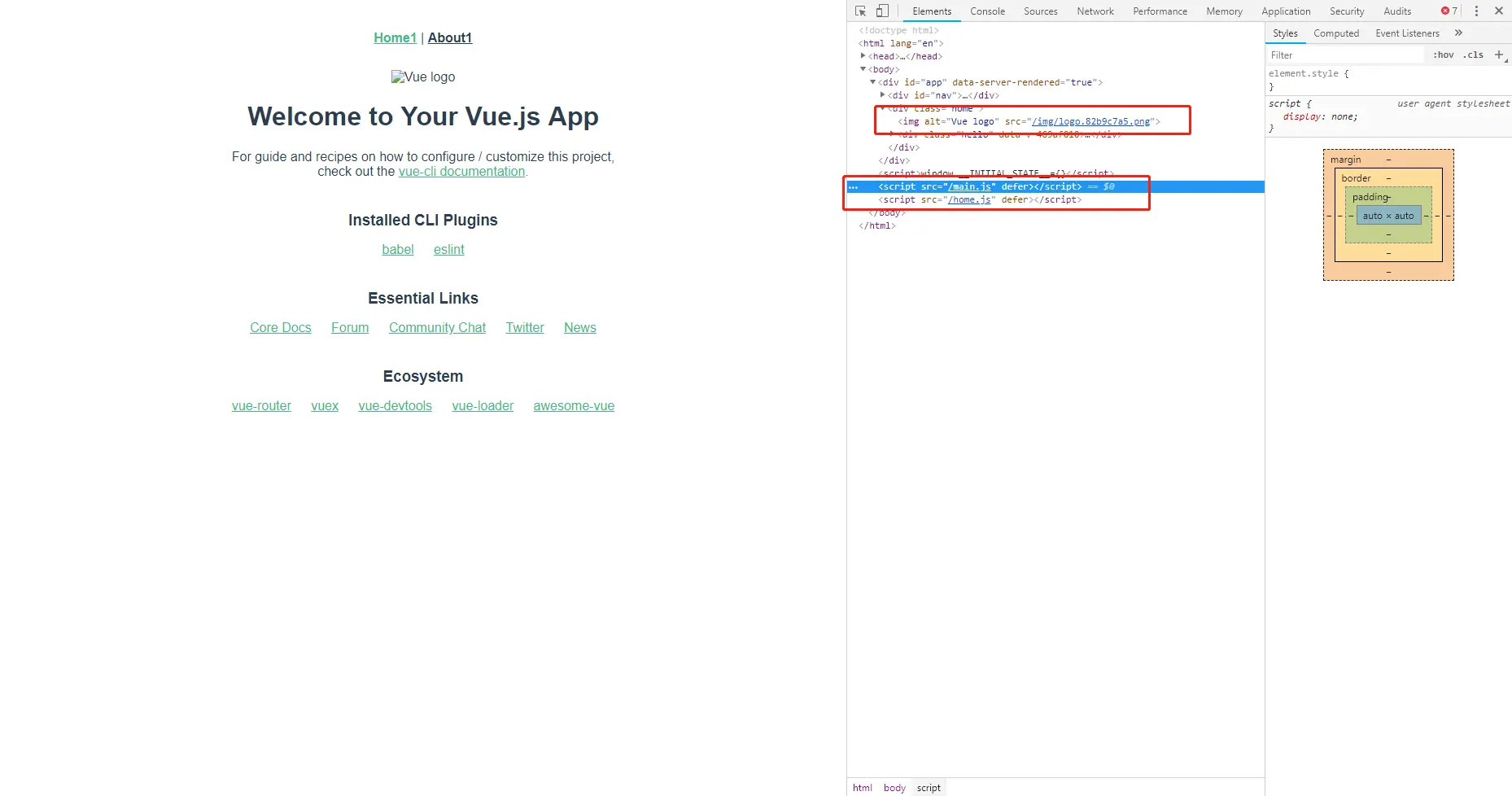The height and width of the screenshot is (796, 1512).
Task: Collapse the div id=app node
Action: click(873, 82)
